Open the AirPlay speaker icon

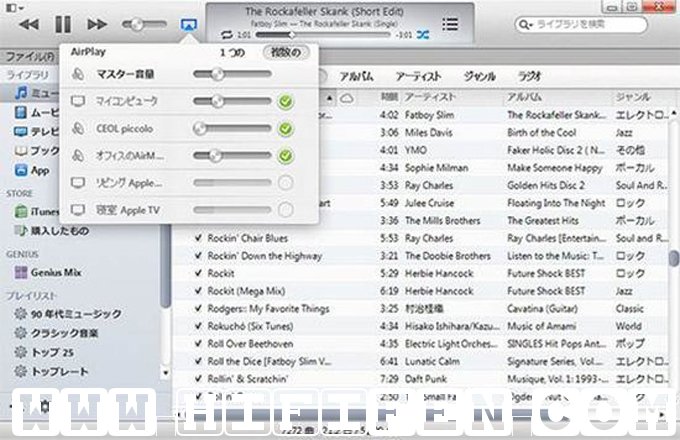pos(189,25)
